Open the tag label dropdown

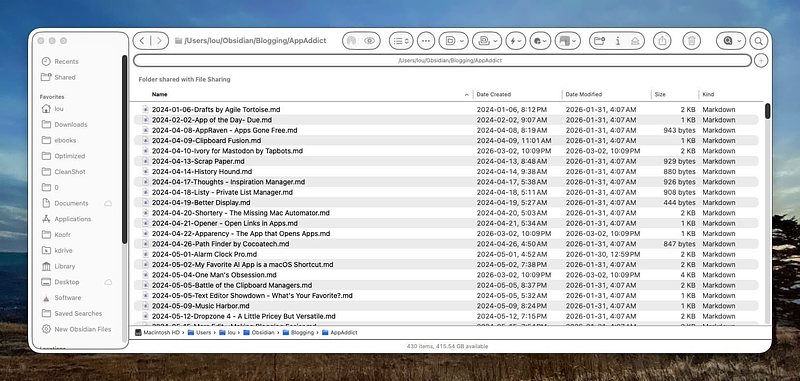tap(454, 41)
